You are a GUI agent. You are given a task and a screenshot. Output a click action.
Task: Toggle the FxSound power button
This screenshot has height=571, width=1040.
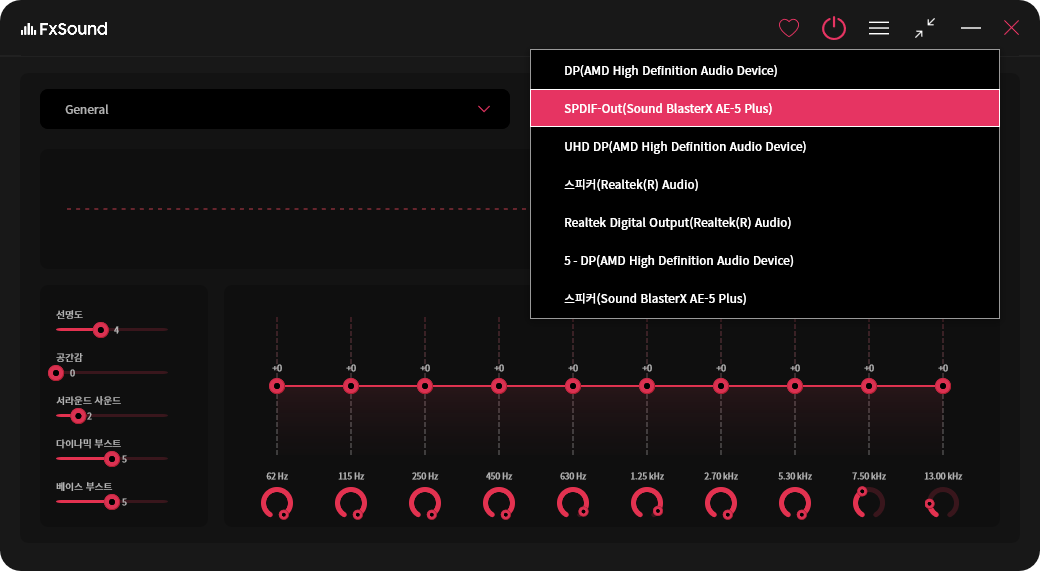834,28
